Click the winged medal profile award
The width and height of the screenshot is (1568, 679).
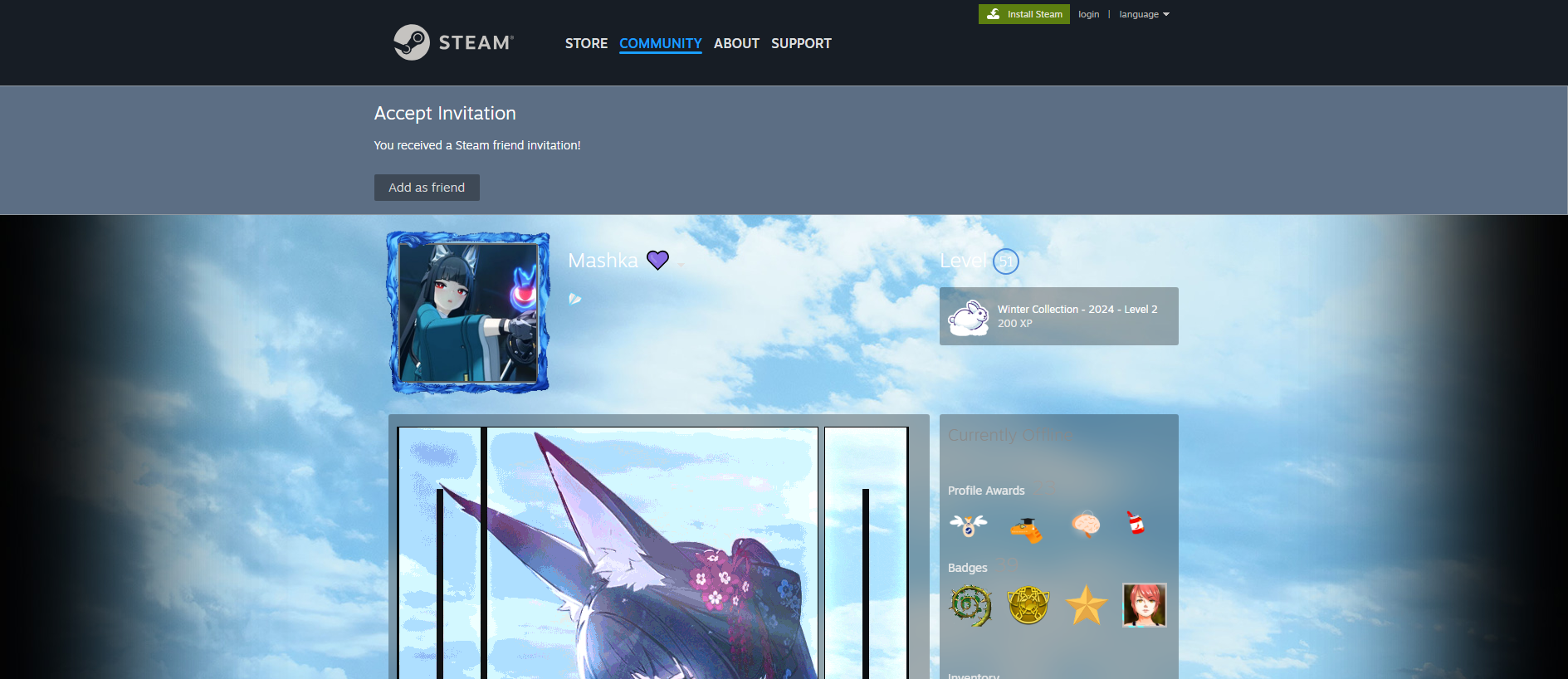[x=969, y=525]
